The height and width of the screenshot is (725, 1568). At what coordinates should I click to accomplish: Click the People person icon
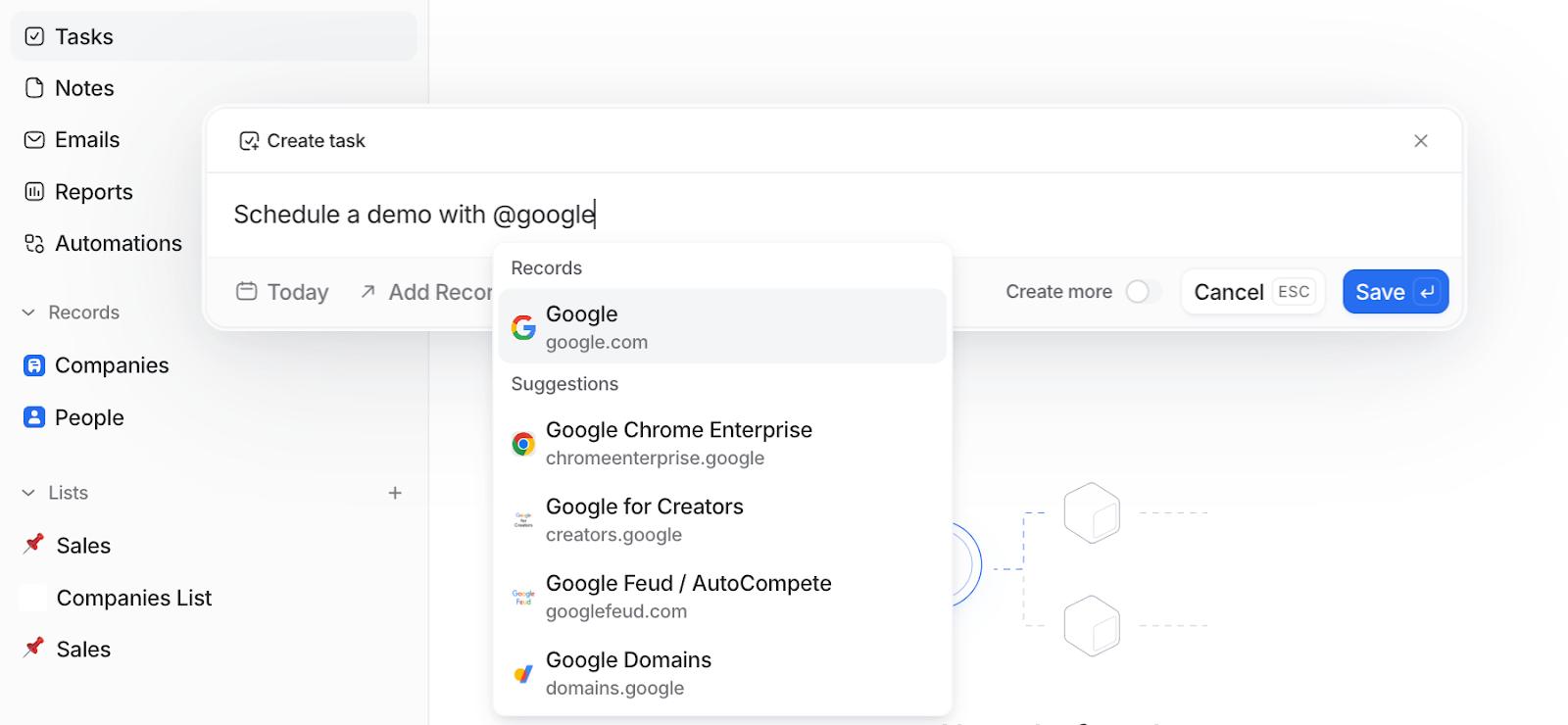pos(34,417)
